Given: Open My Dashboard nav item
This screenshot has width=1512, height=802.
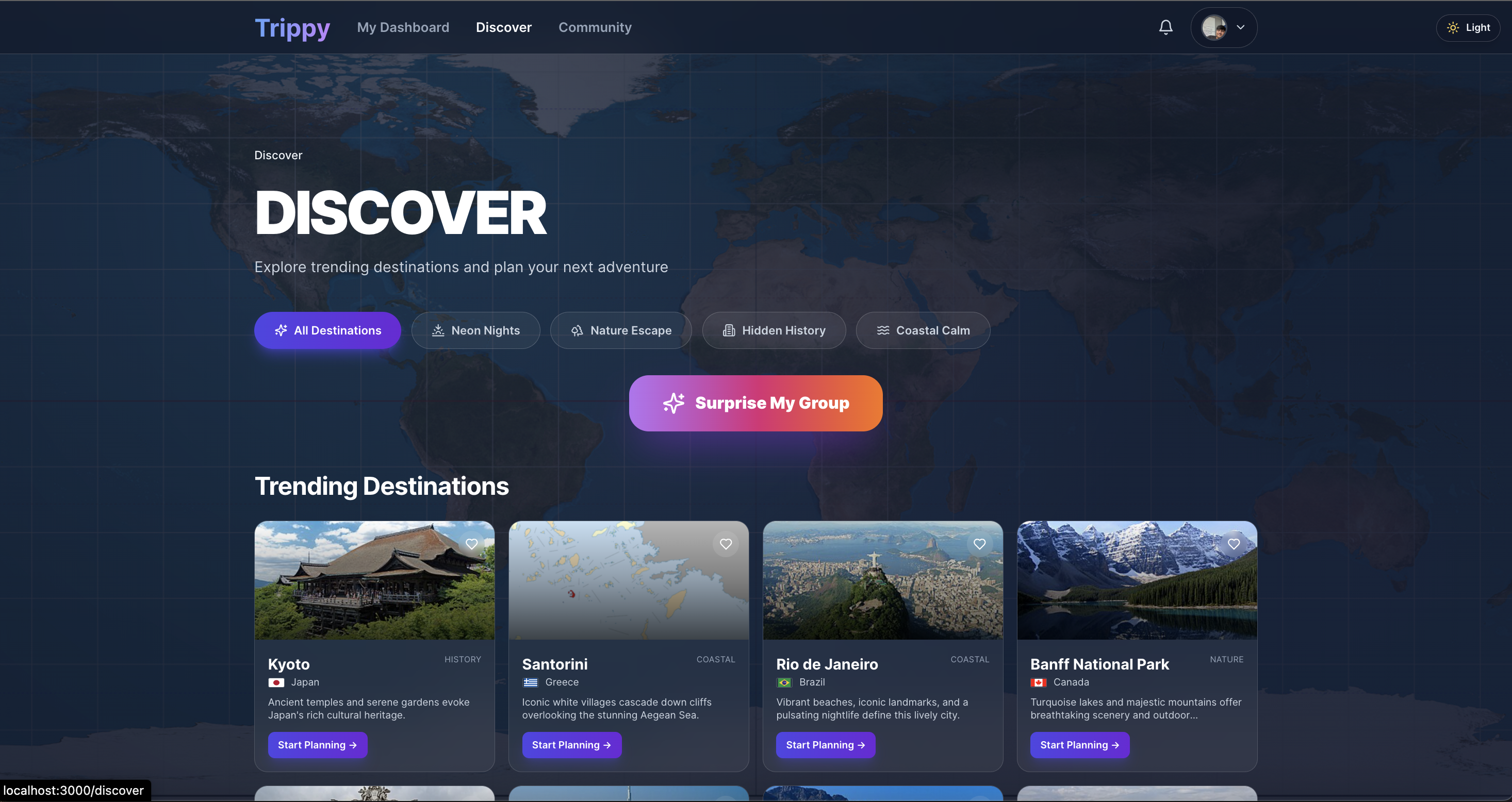Looking at the screenshot, I should tap(403, 27).
